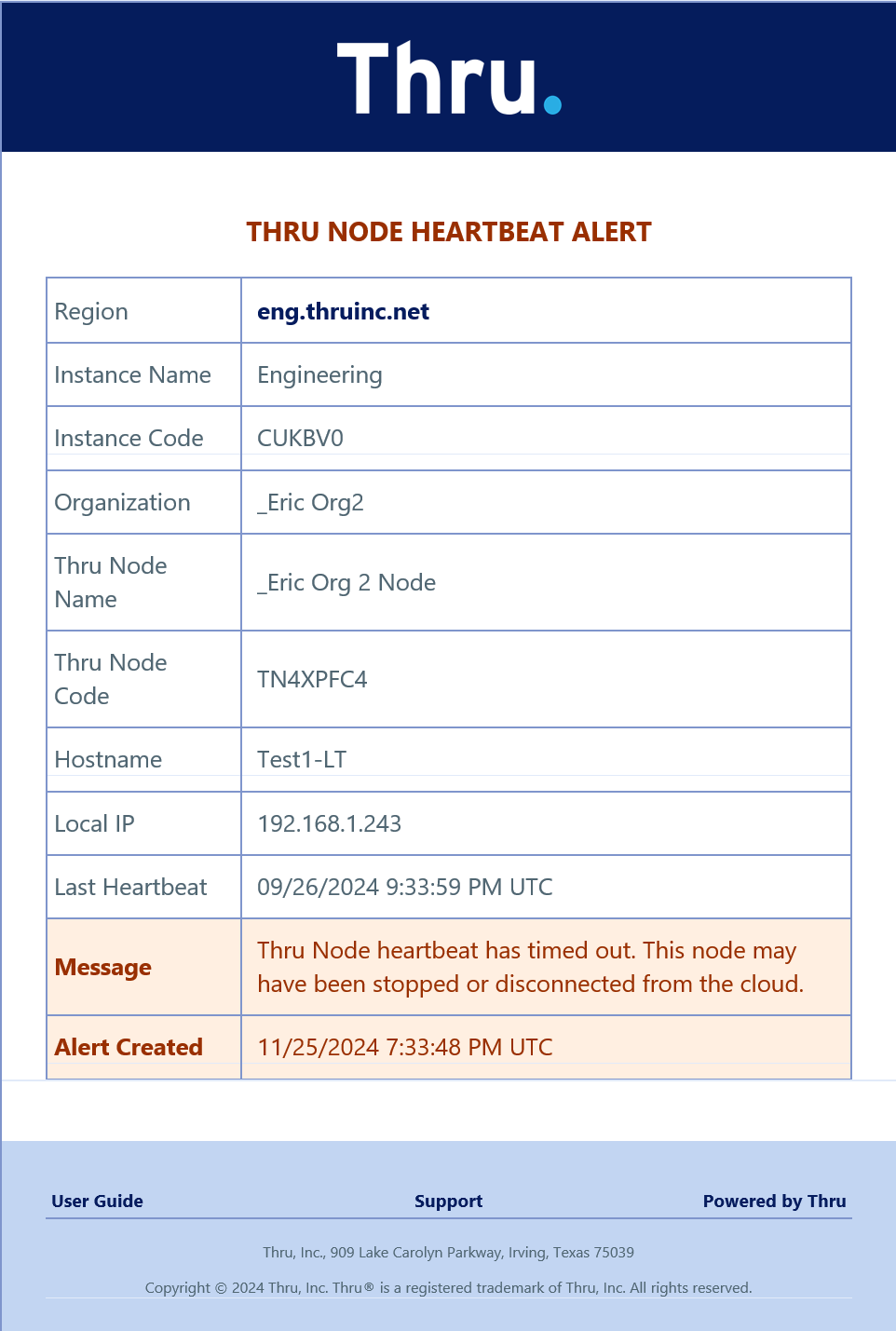Open the Support link in footer
The image size is (896, 1331).
(x=448, y=1201)
